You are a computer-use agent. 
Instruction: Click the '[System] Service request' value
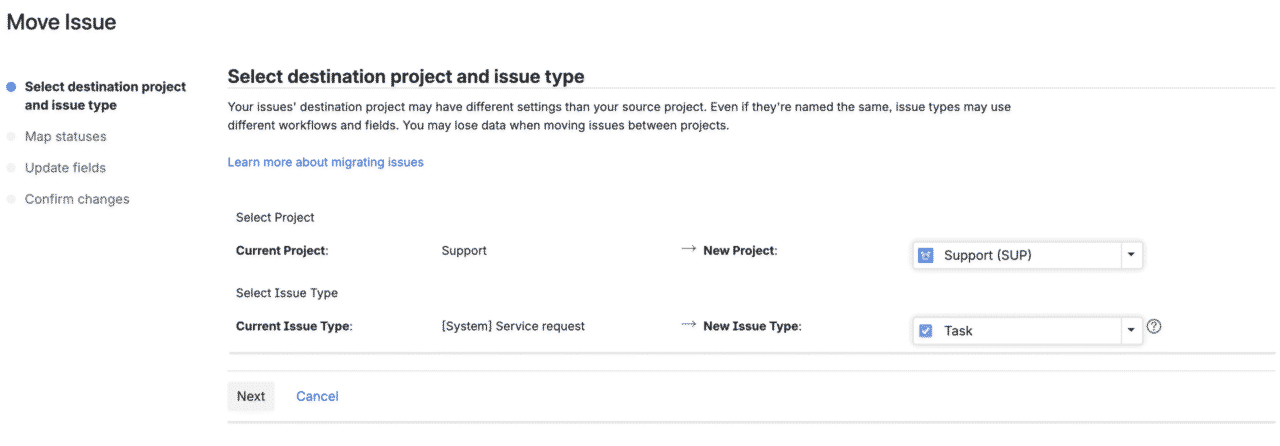point(513,326)
